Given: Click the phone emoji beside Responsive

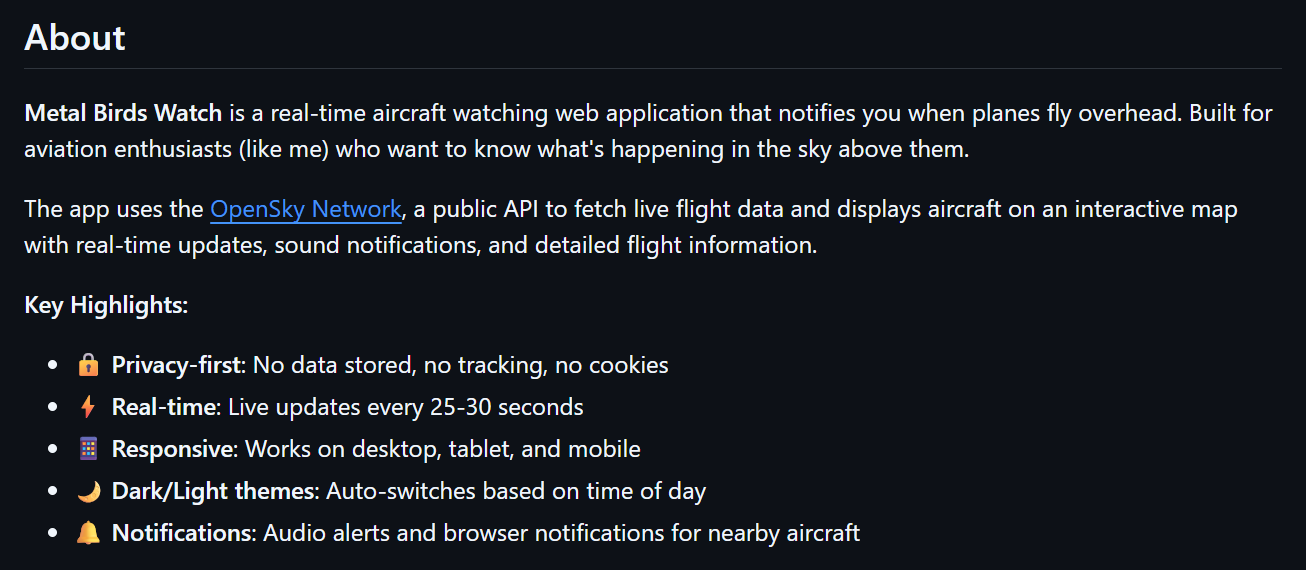Looking at the screenshot, I should pos(88,450).
